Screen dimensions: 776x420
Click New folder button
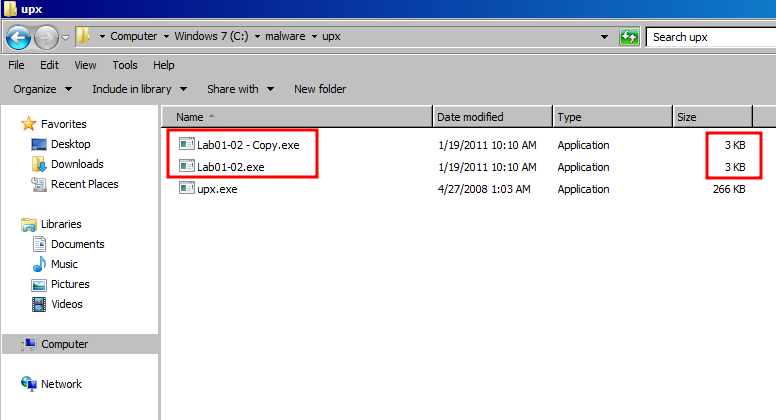tap(320, 89)
